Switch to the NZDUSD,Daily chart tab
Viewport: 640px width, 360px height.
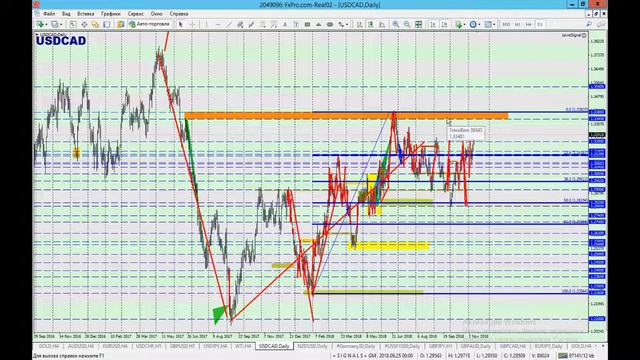(x=313, y=346)
